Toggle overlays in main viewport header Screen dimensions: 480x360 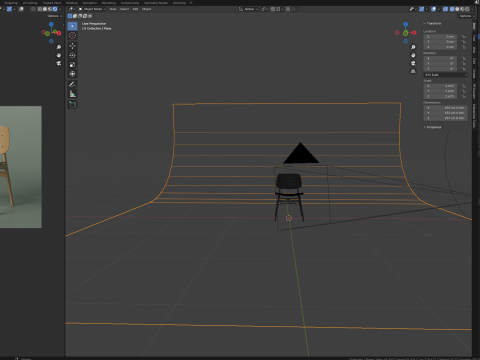433,9
